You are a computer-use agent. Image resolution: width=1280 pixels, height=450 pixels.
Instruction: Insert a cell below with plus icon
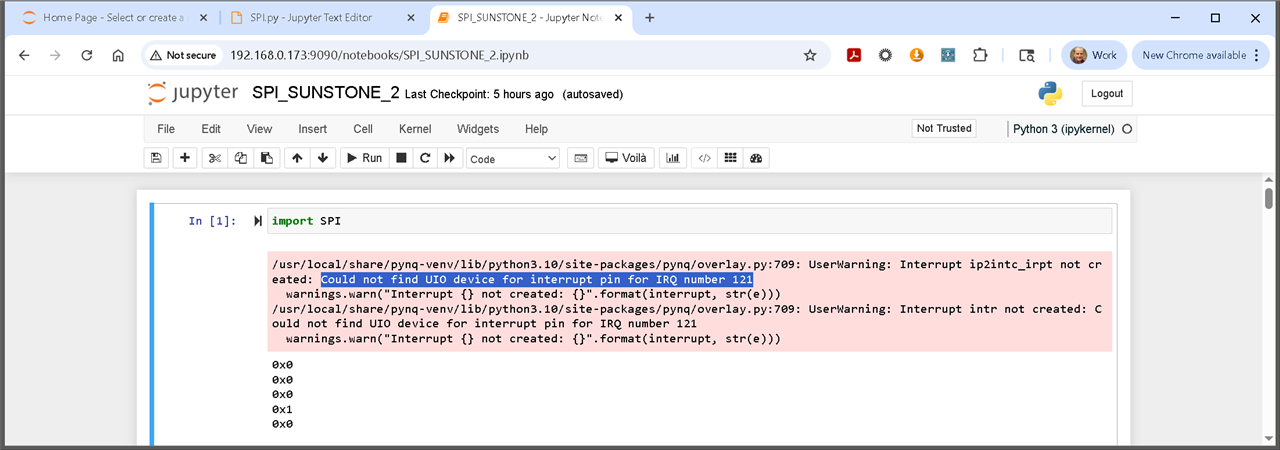(x=185, y=158)
